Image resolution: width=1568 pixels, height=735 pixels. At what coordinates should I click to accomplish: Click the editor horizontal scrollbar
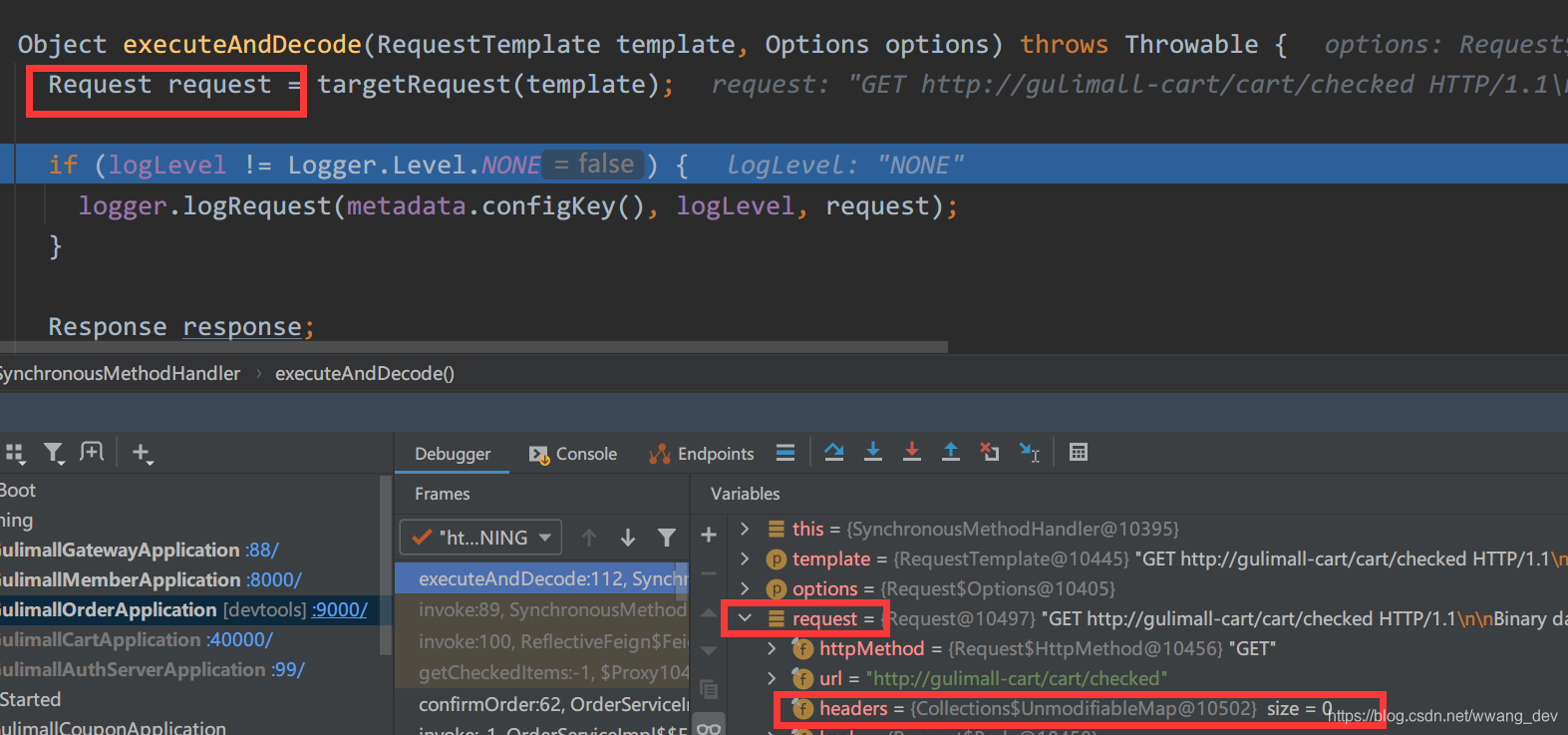pos(473,347)
